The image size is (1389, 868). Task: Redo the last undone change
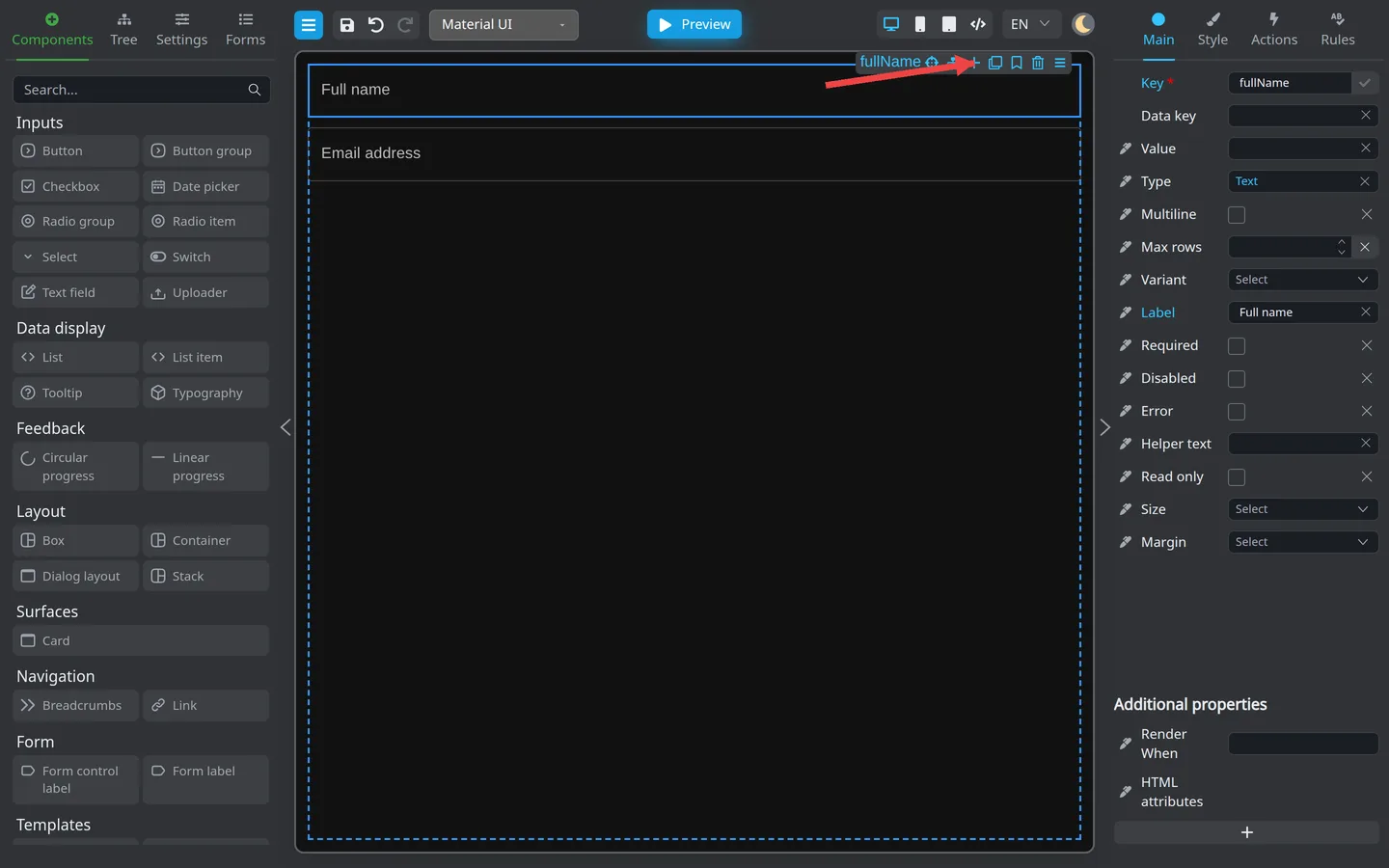coord(406,25)
